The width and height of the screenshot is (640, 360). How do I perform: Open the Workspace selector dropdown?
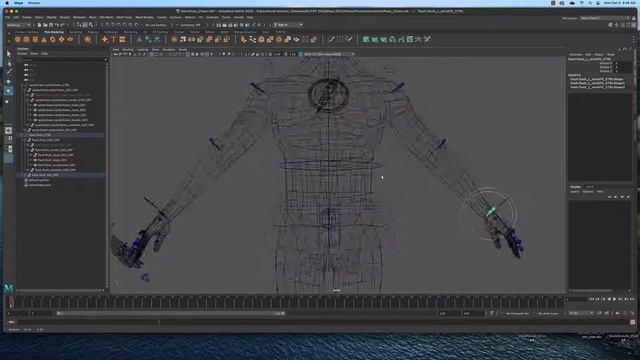(605, 18)
